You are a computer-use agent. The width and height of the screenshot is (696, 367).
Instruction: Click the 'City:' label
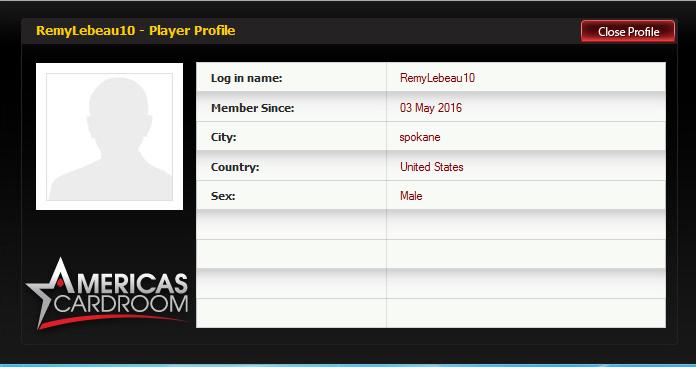[223, 137]
